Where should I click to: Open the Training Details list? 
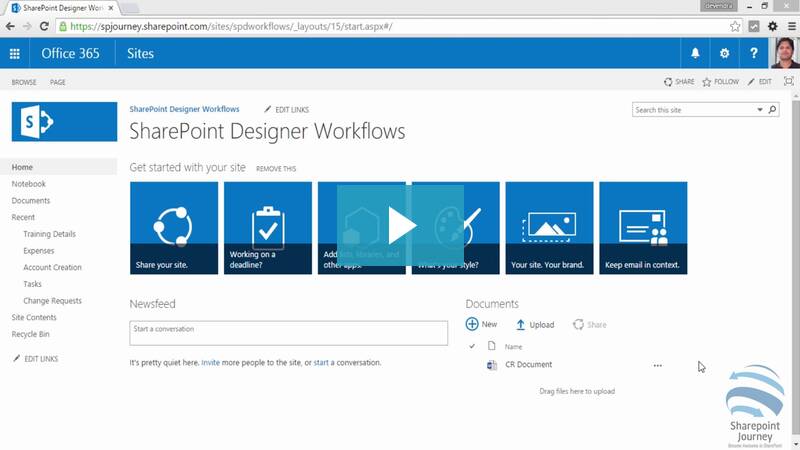pyautogui.click(x=49, y=234)
